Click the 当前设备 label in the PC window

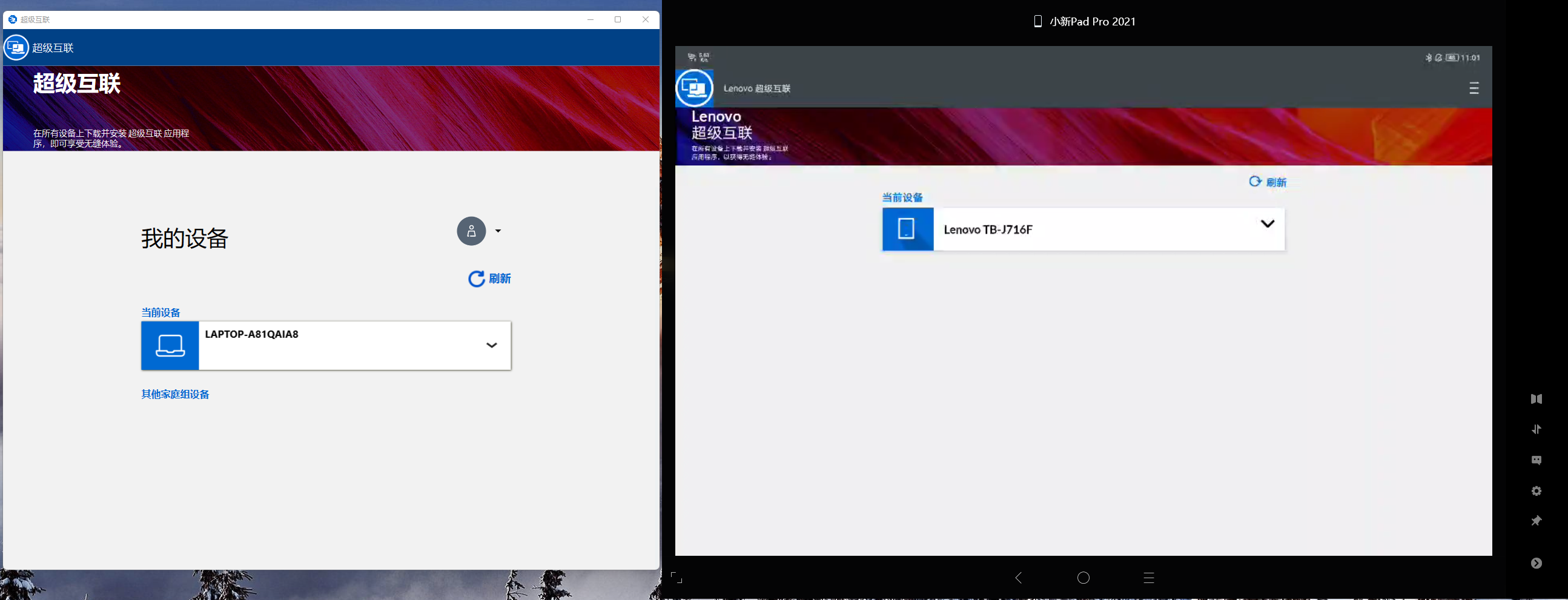click(x=160, y=313)
